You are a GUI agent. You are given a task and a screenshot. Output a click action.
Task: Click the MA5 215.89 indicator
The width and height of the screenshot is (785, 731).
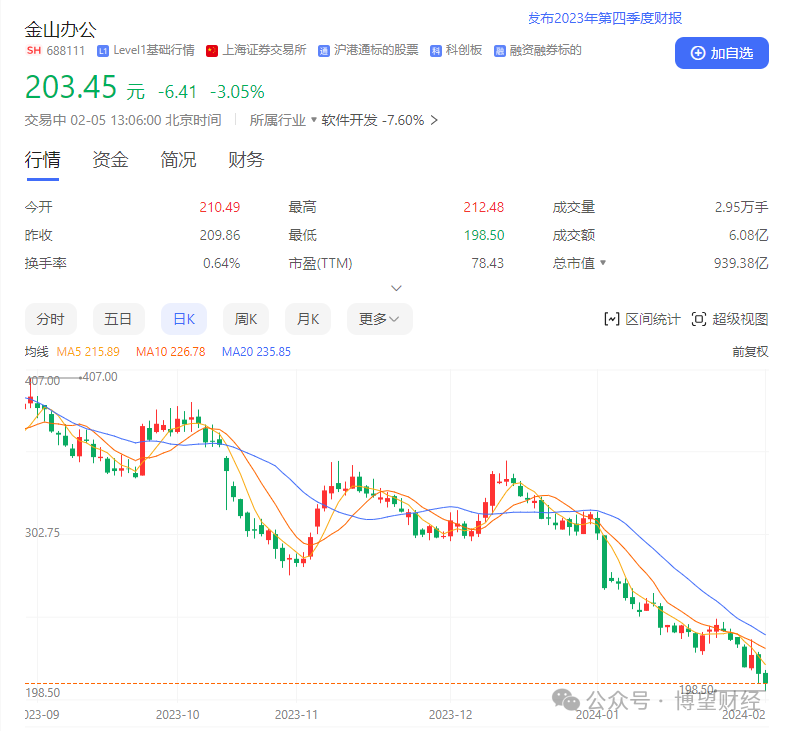coord(88,352)
